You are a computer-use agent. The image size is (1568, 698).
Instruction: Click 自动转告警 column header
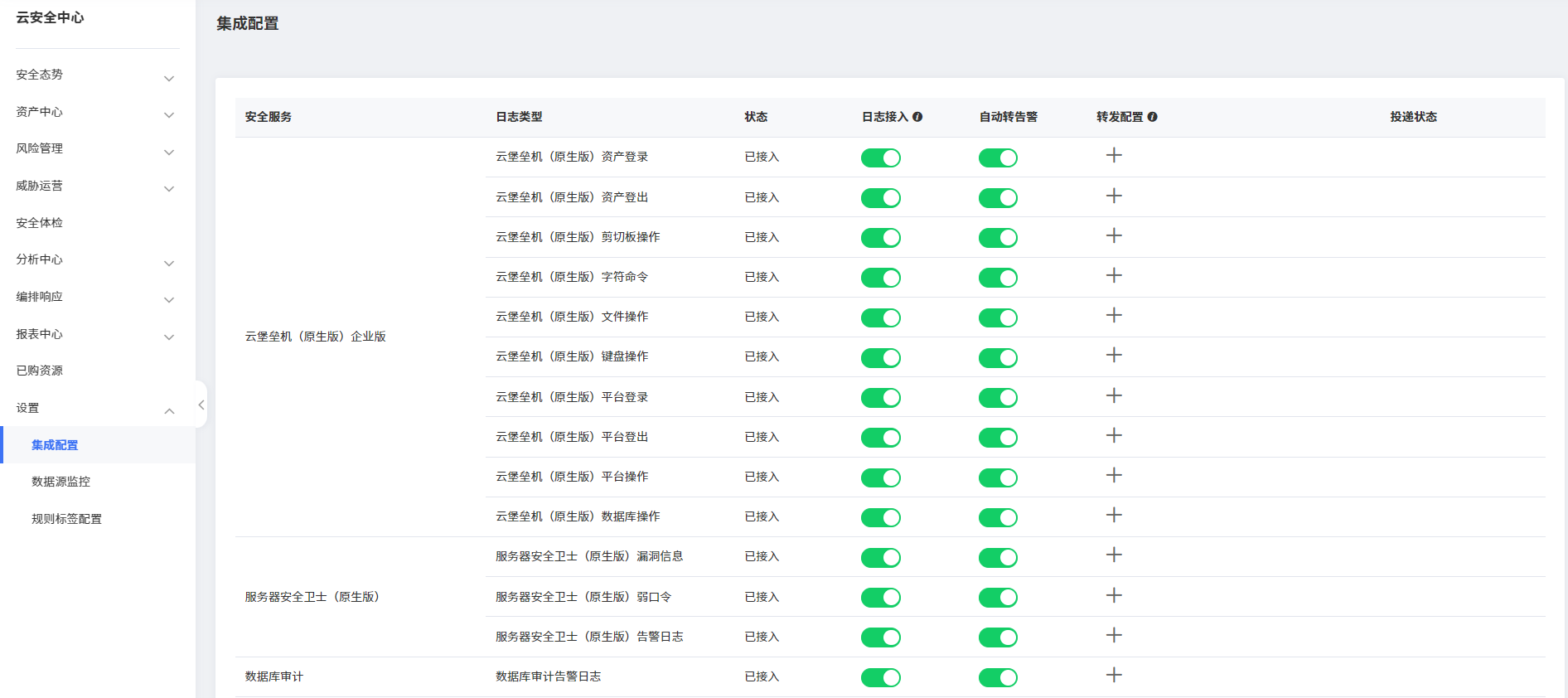[1008, 117]
